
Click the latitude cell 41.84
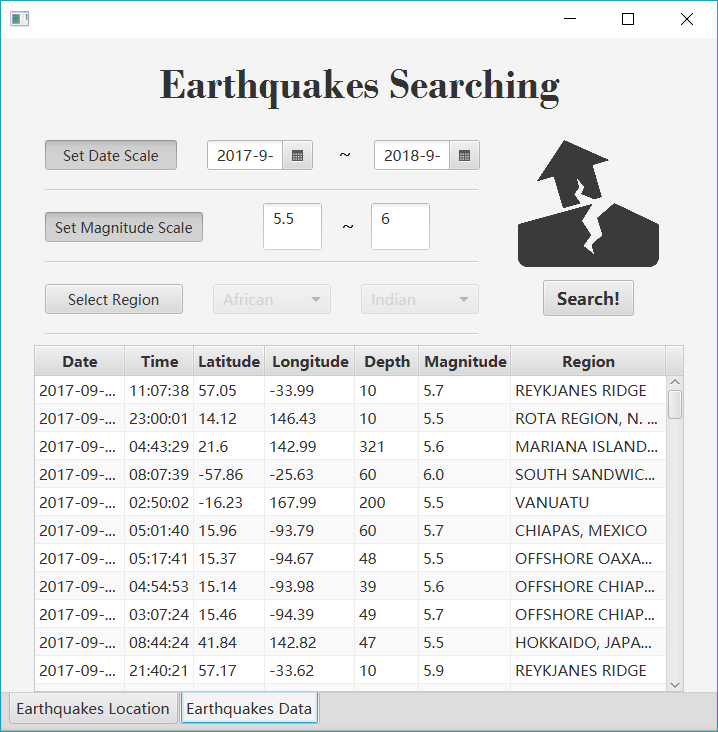(229, 642)
